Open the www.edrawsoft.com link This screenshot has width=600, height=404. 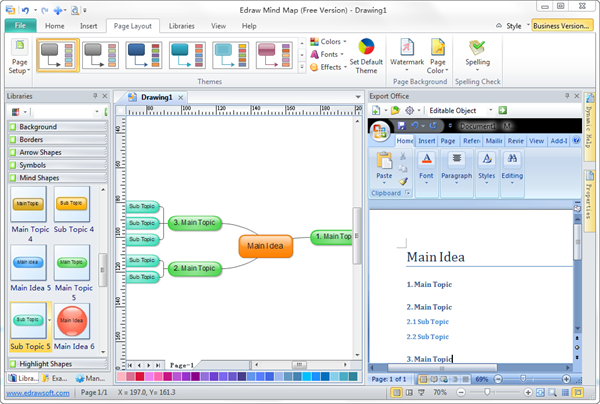pos(38,393)
